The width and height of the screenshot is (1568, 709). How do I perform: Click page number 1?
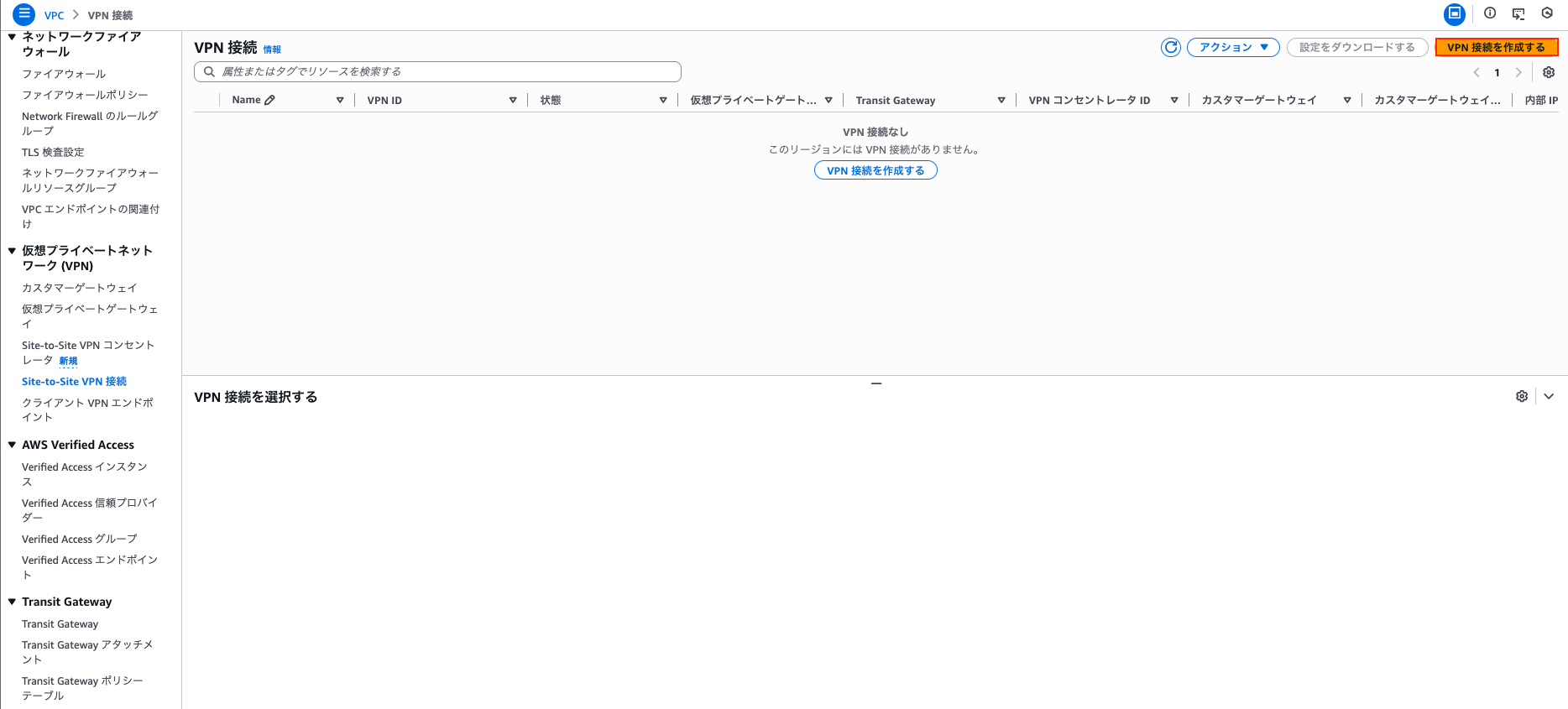coord(1497,72)
